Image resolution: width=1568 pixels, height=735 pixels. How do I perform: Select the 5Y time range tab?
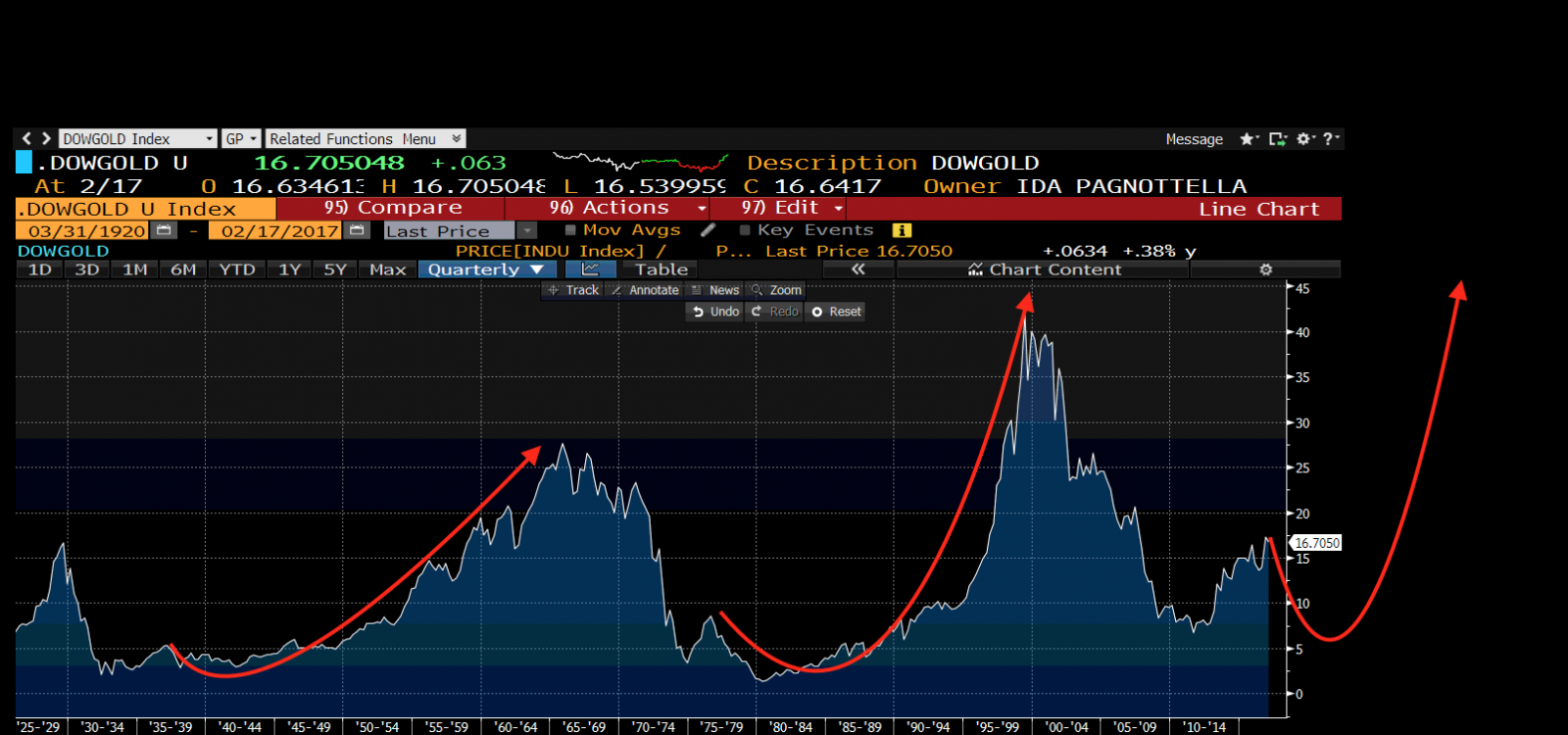[335, 269]
